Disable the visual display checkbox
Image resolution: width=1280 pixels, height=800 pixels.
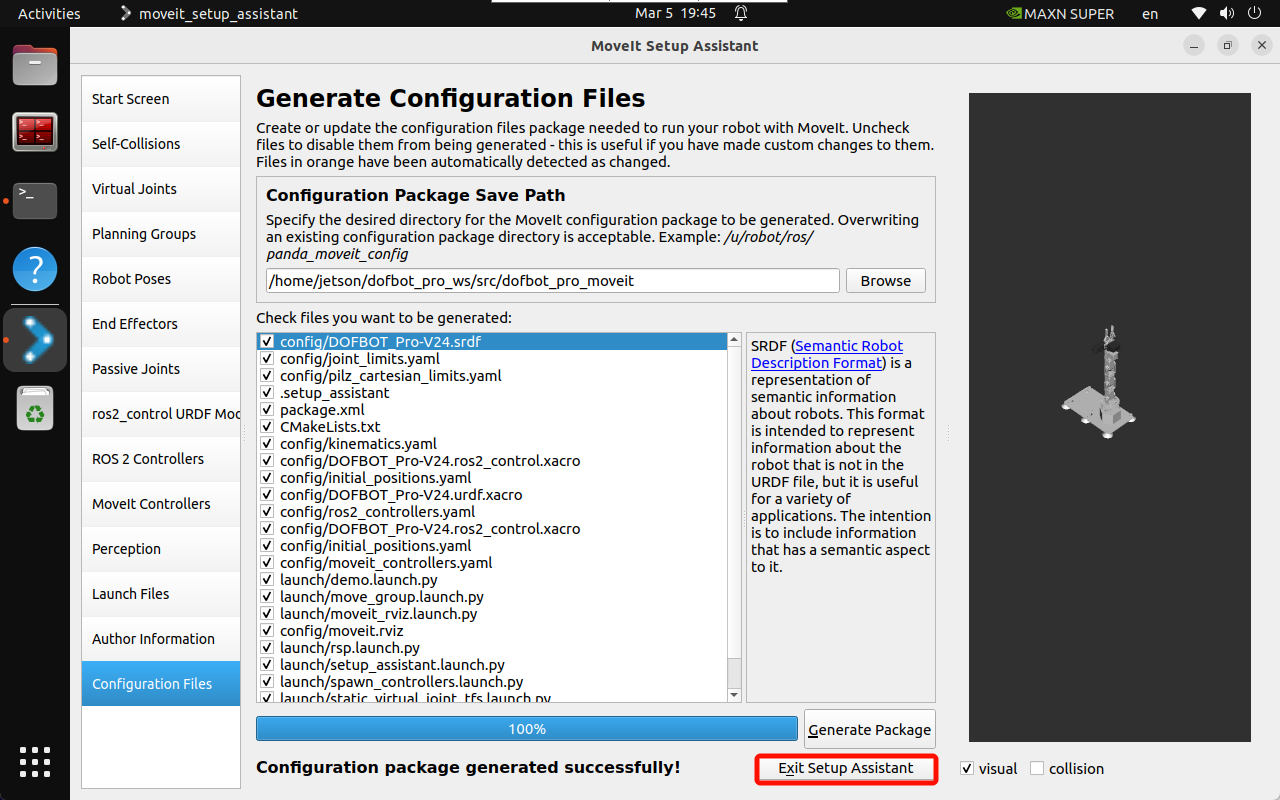click(967, 768)
